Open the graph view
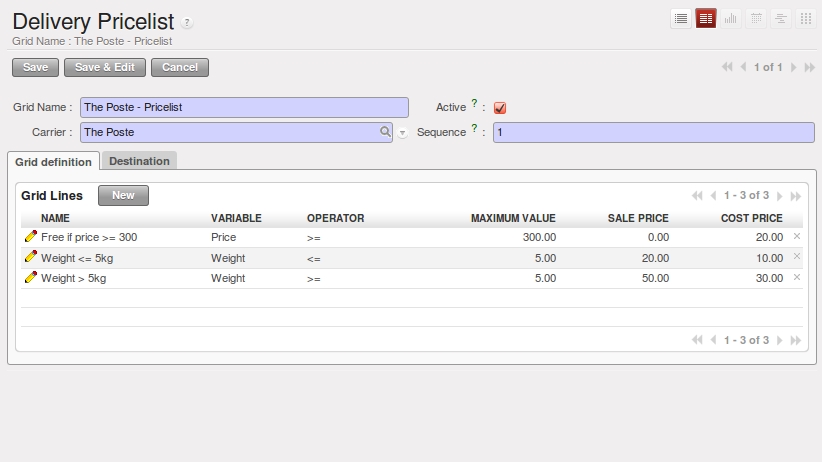The height and width of the screenshot is (462, 822). point(731,18)
